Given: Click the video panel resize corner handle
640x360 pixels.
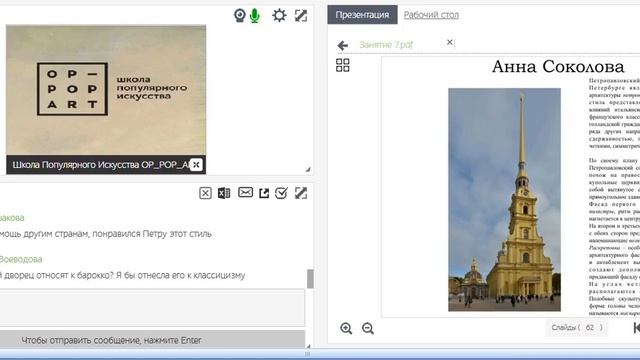Looking at the screenshot, I should 308,169.
